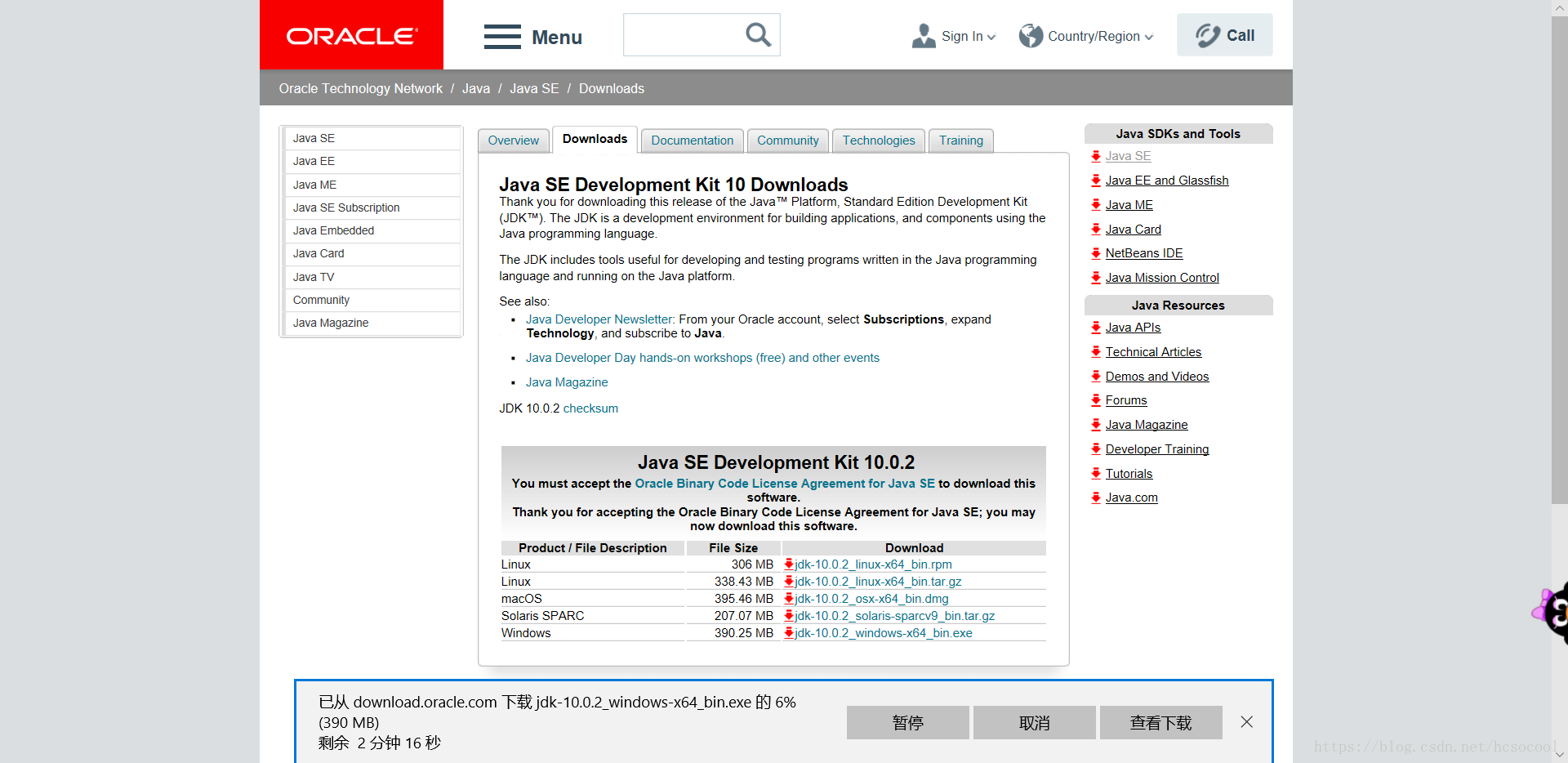1568x763 pixels.
Task: Click the Sign In user icon
Action: (924, 36)
